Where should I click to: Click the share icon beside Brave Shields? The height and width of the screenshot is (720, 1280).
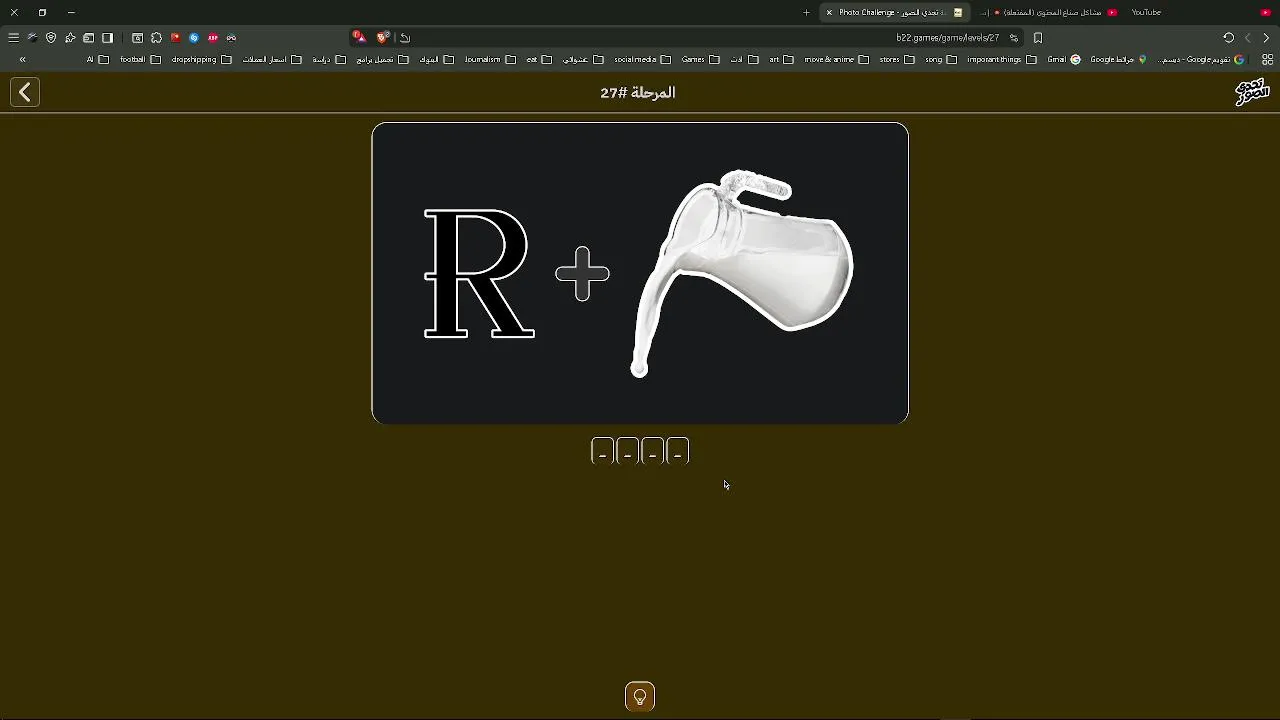[x=405, y=38]
